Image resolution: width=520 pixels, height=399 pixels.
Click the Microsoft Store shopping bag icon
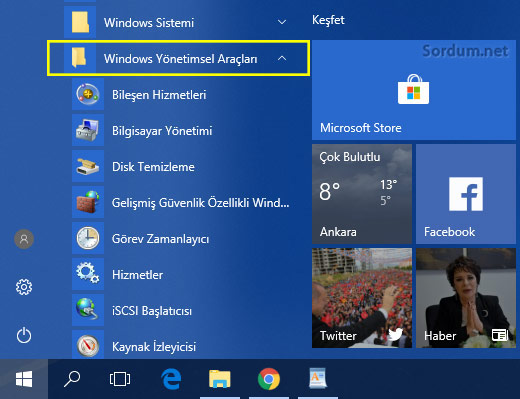tap(413, 89)
